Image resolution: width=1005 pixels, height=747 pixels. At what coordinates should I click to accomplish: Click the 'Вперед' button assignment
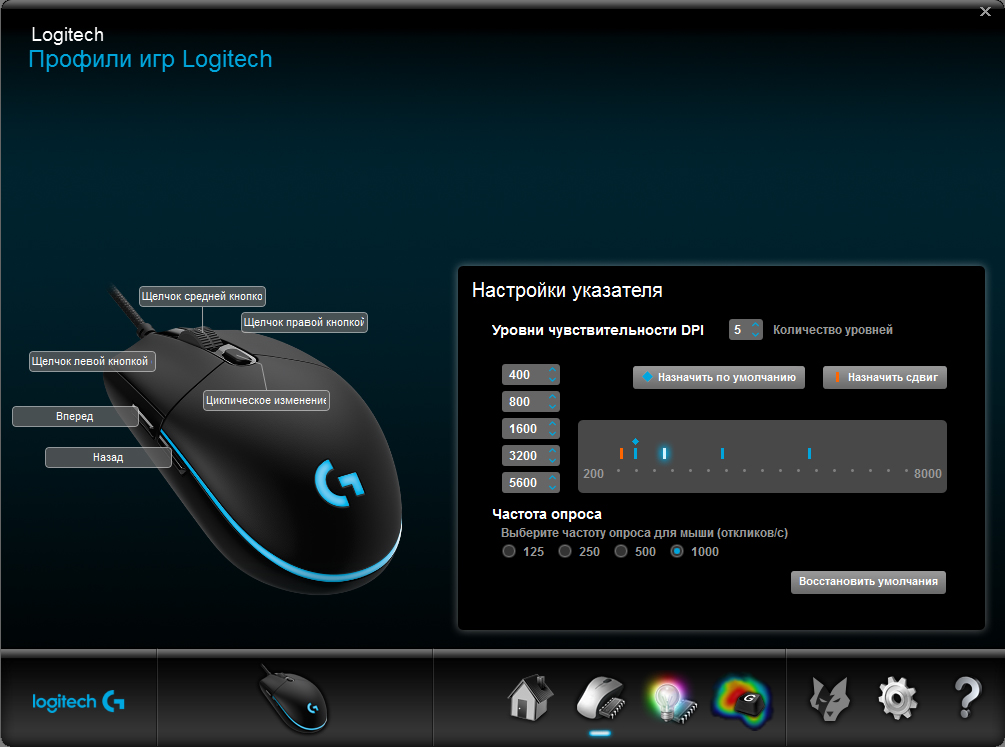75,416
